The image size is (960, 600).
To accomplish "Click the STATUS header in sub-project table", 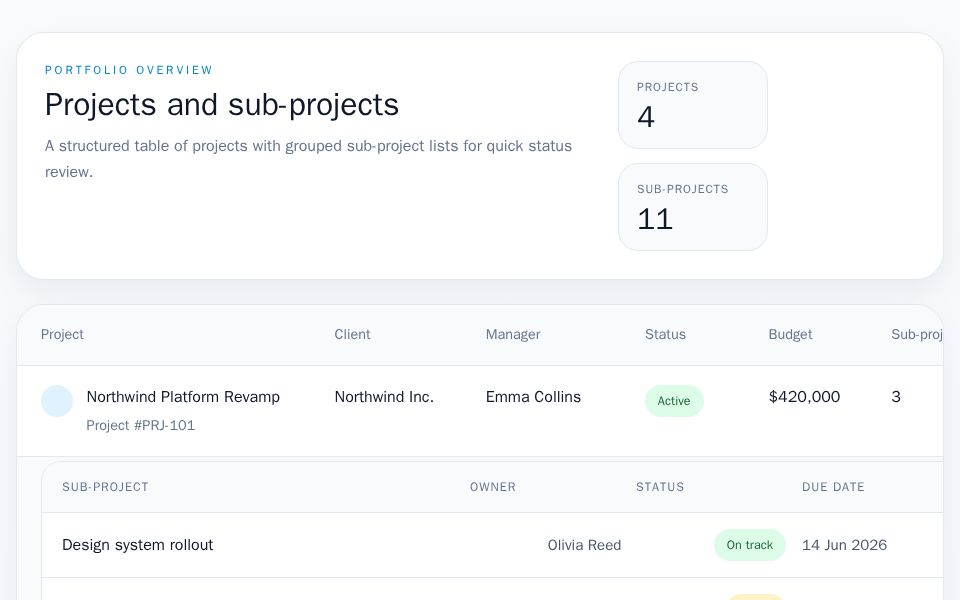I will pyautogui.click(x=660, y=487).
